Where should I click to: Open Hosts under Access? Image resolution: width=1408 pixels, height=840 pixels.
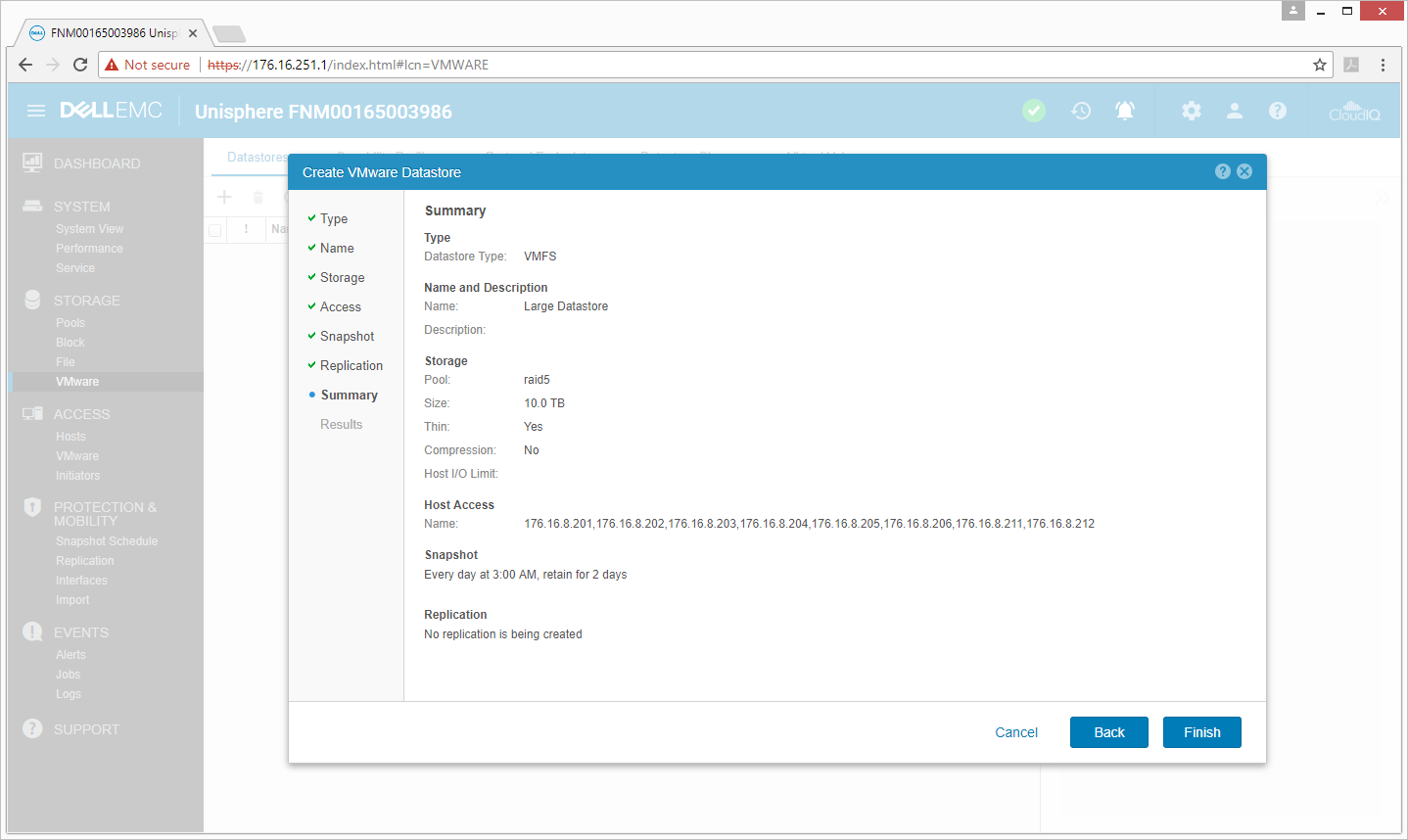[x=70, y=437]
